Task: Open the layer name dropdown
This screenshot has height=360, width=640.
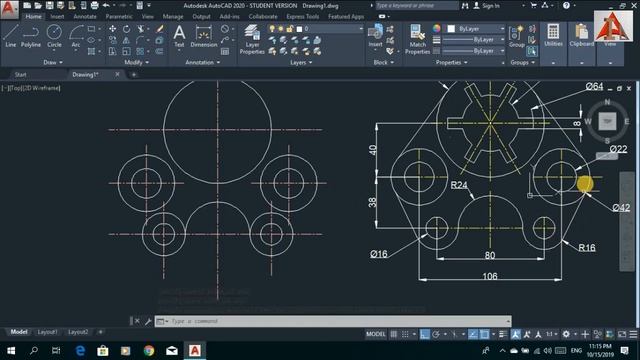Action: click(x=316, y=29)
